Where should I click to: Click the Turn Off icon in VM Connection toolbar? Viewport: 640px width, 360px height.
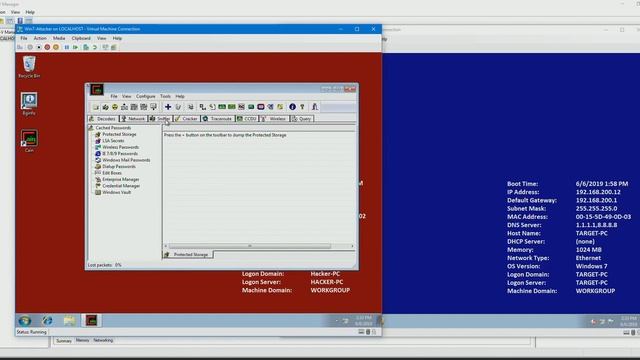39,47
